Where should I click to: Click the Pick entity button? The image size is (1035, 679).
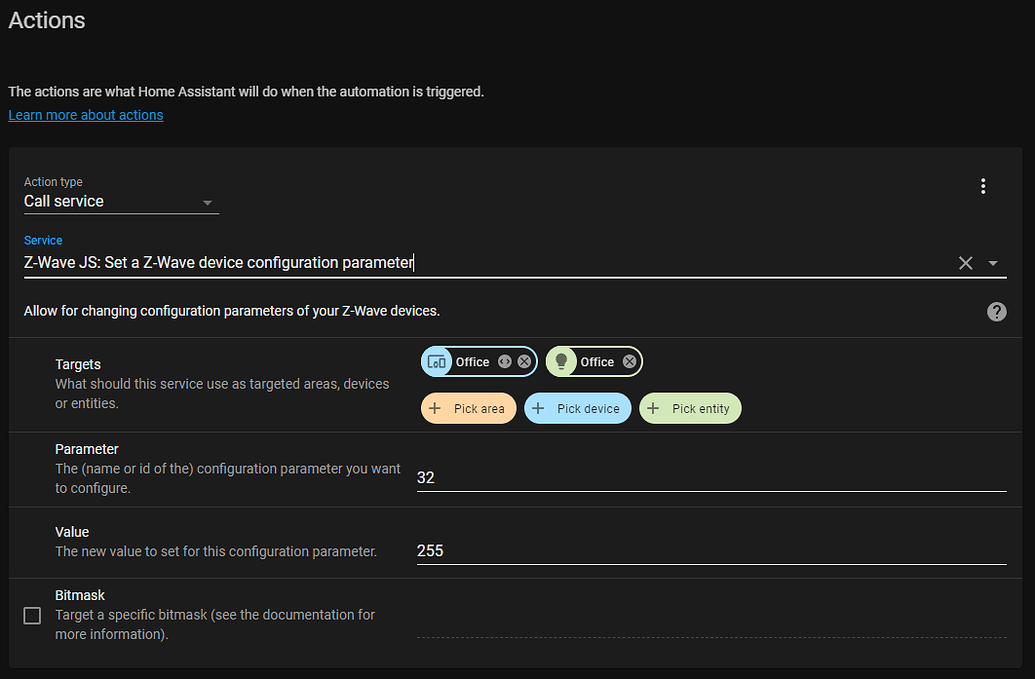(690, 408)
